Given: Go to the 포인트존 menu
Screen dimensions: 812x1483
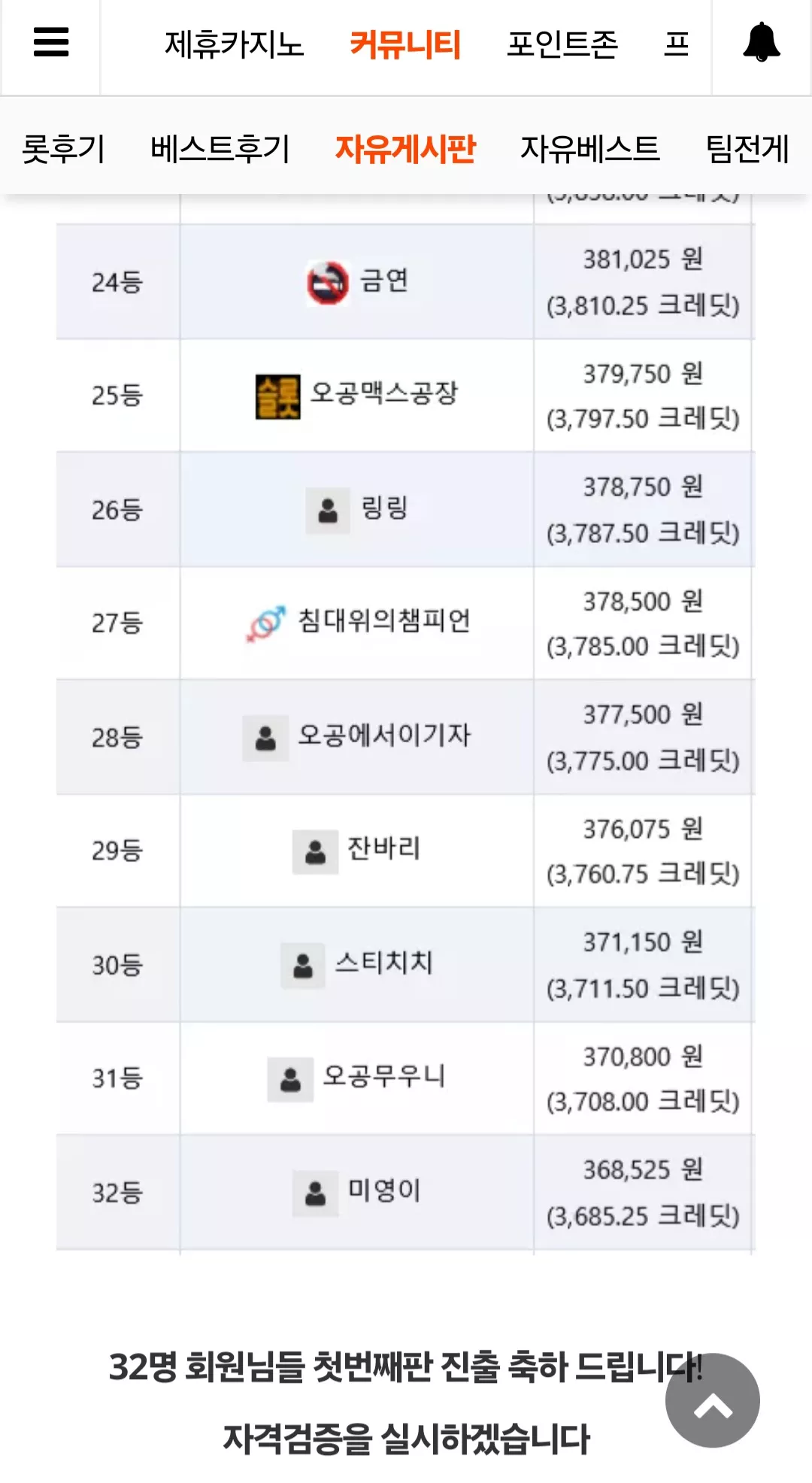Looking at the screenshot, I should click(562, 44).
